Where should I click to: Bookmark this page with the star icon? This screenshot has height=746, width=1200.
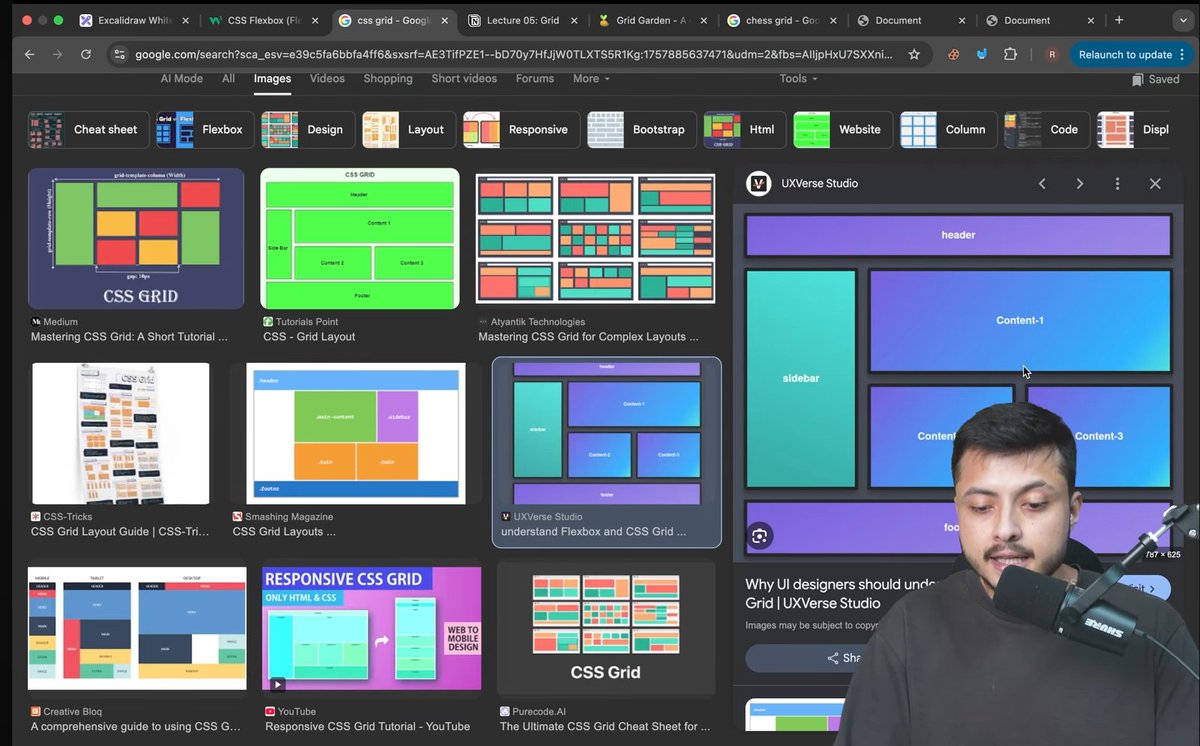pos(914,55)
